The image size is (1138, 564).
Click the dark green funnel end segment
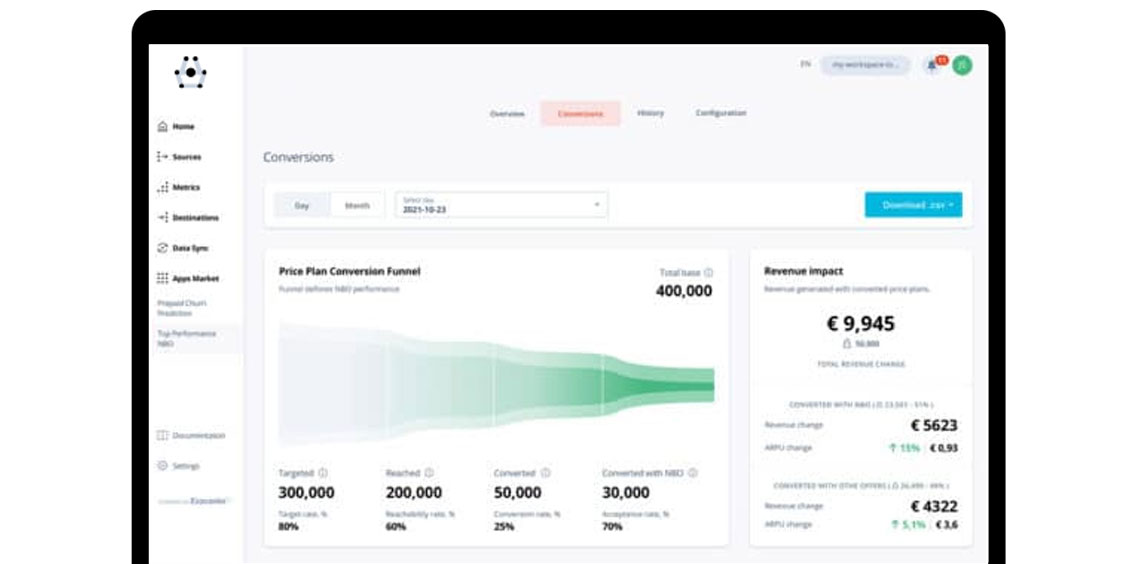pyautogui.click(x=659, y=385)
